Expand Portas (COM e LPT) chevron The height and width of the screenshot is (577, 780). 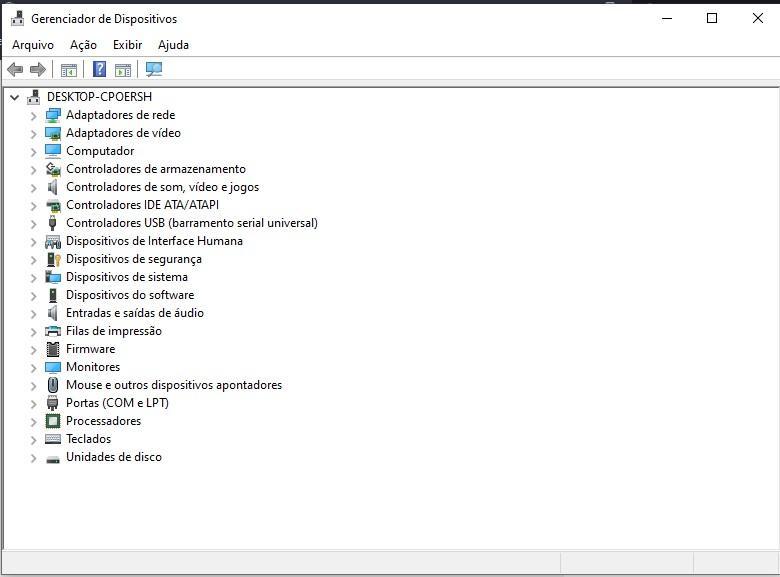click(x=33, y=404)
